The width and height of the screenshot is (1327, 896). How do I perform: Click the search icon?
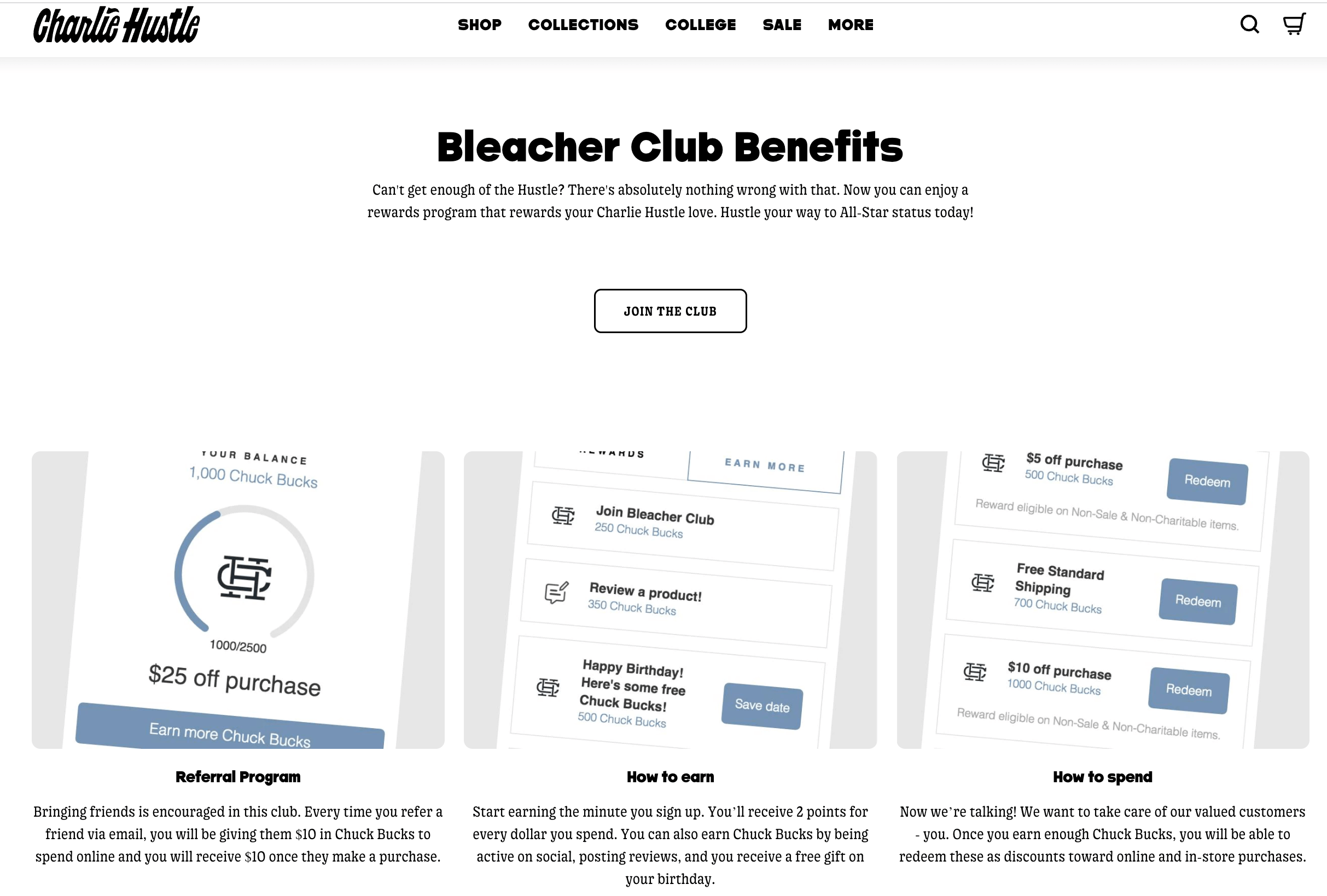[1250, 25]
